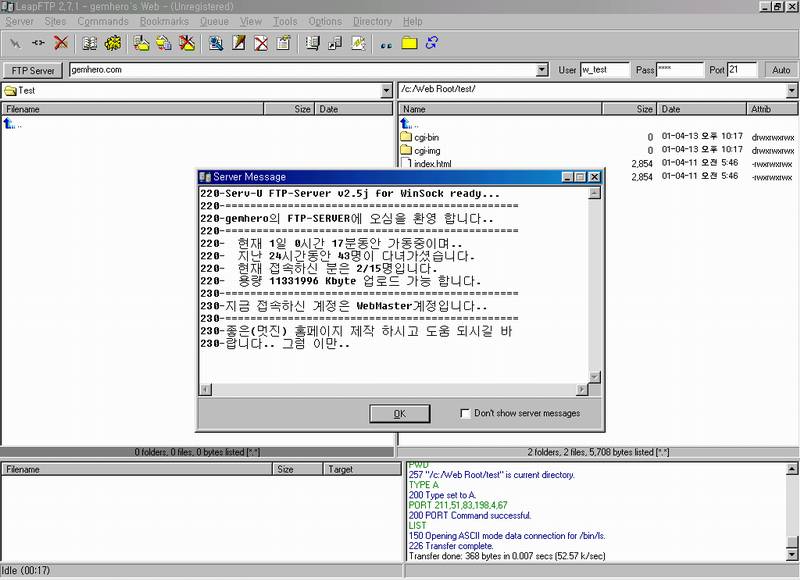800x580 pixels.
Task: Expand the gemhero.com server address dropdown
Action: click(542, 70)
